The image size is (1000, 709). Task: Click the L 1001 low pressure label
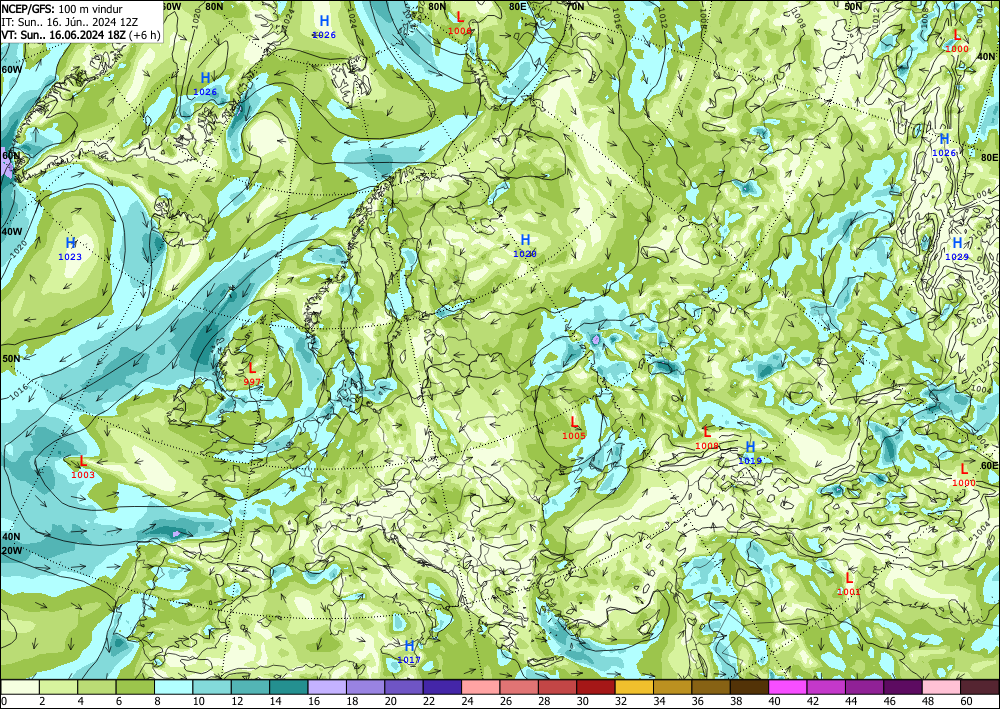(849, 583)
